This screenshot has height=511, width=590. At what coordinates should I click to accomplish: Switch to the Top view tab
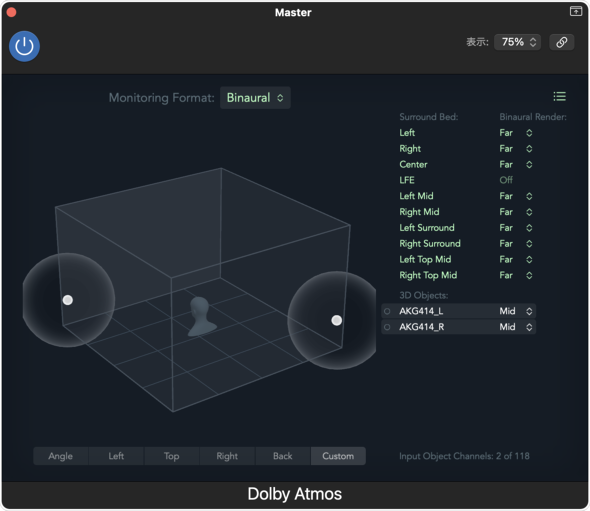pos(172,456)
